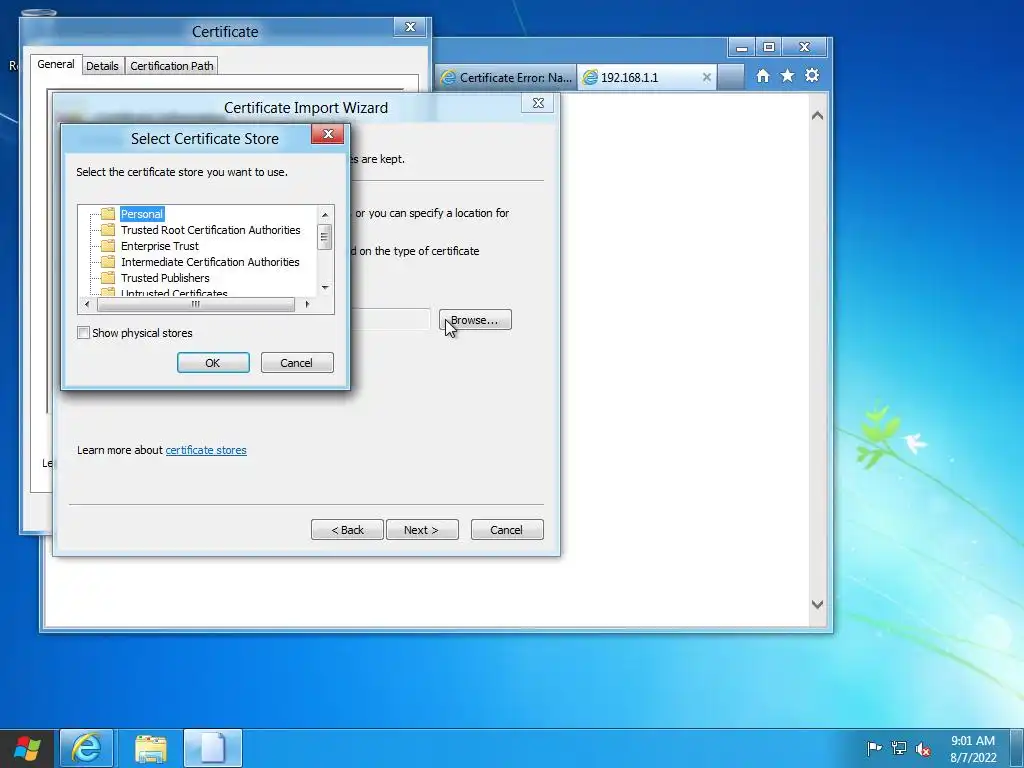Select the 192.168.1.1 browser tab
The image size is (1024, 768).
647,78
